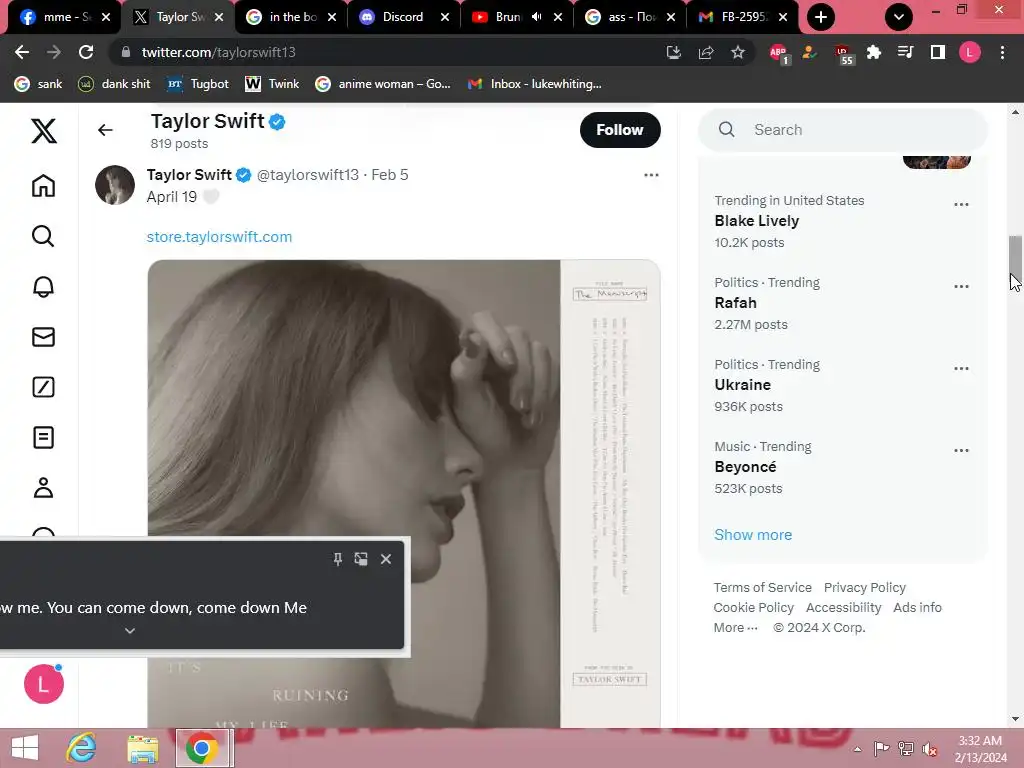Open Explore magnifier in X sidebar
1024x768 pixels.
(x=44, y=236)
